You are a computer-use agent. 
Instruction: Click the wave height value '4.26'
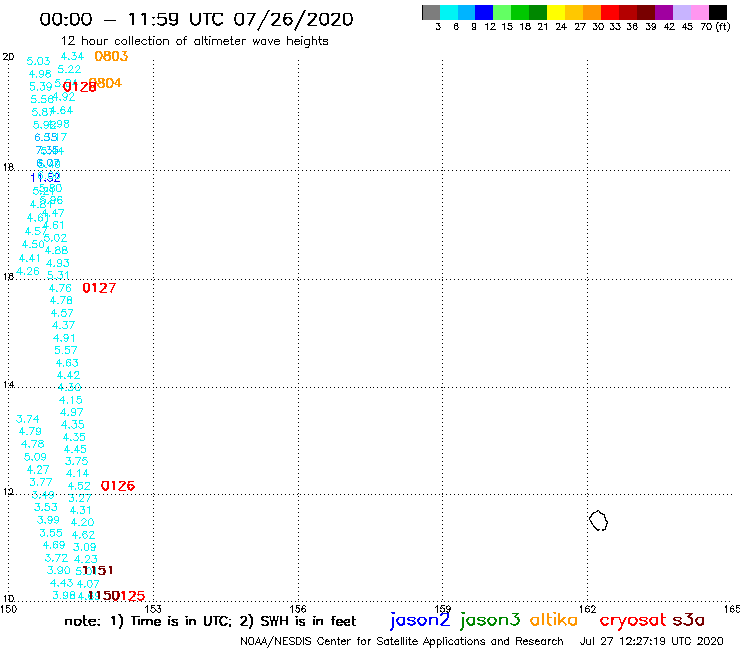(x=28, y=271)
